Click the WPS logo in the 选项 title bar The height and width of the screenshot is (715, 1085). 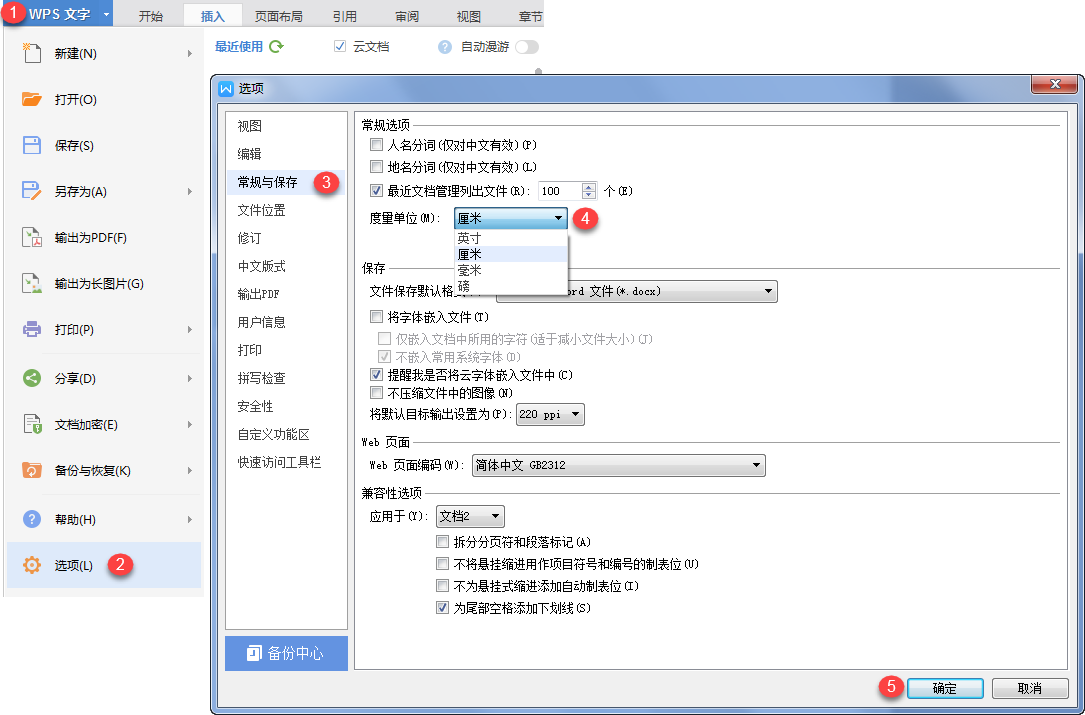coord(226,89)
